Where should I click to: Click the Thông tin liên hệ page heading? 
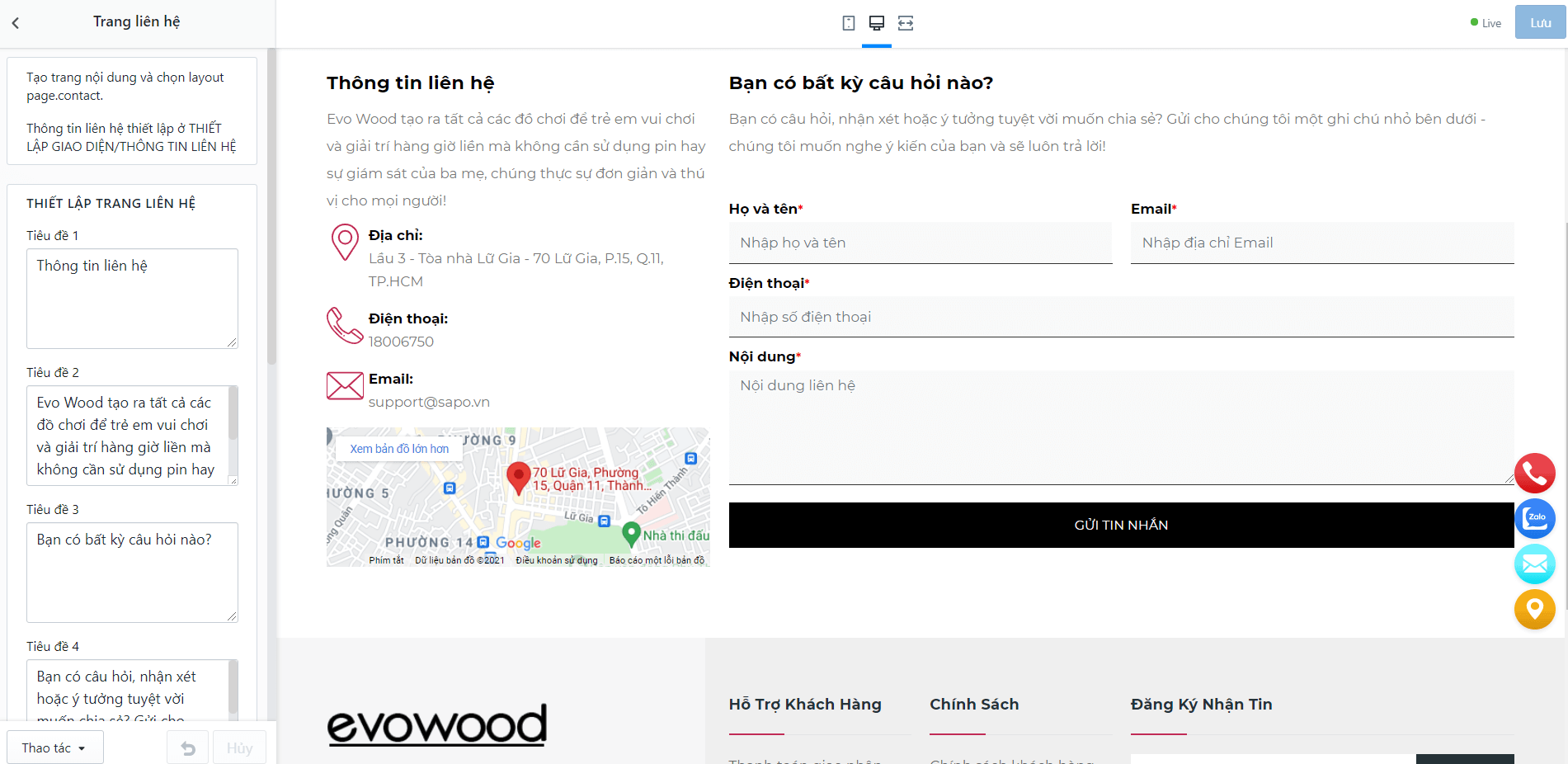[x=410, y=83]
